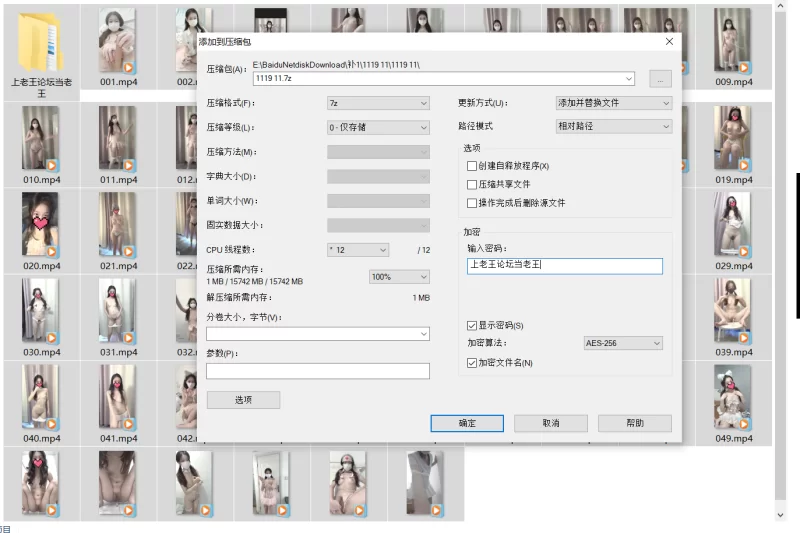Expand the 压缩等级 dropdown

click(x=378, y=127)
